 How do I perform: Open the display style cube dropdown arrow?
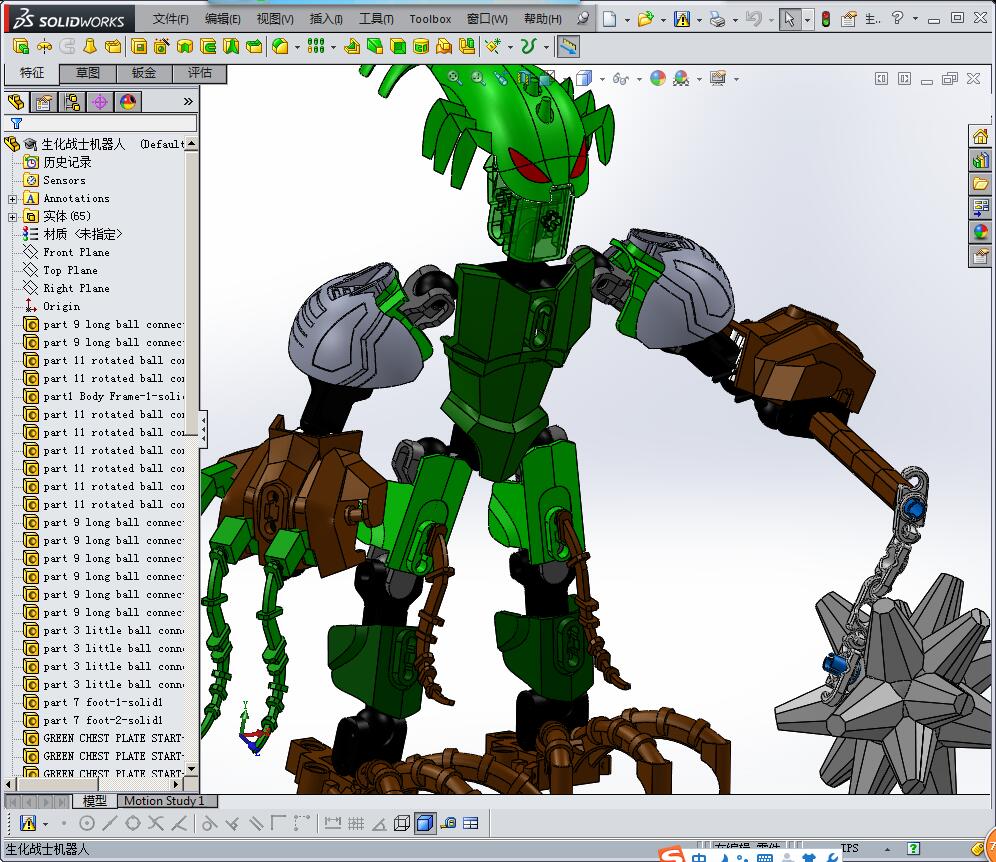coord(602,79)
